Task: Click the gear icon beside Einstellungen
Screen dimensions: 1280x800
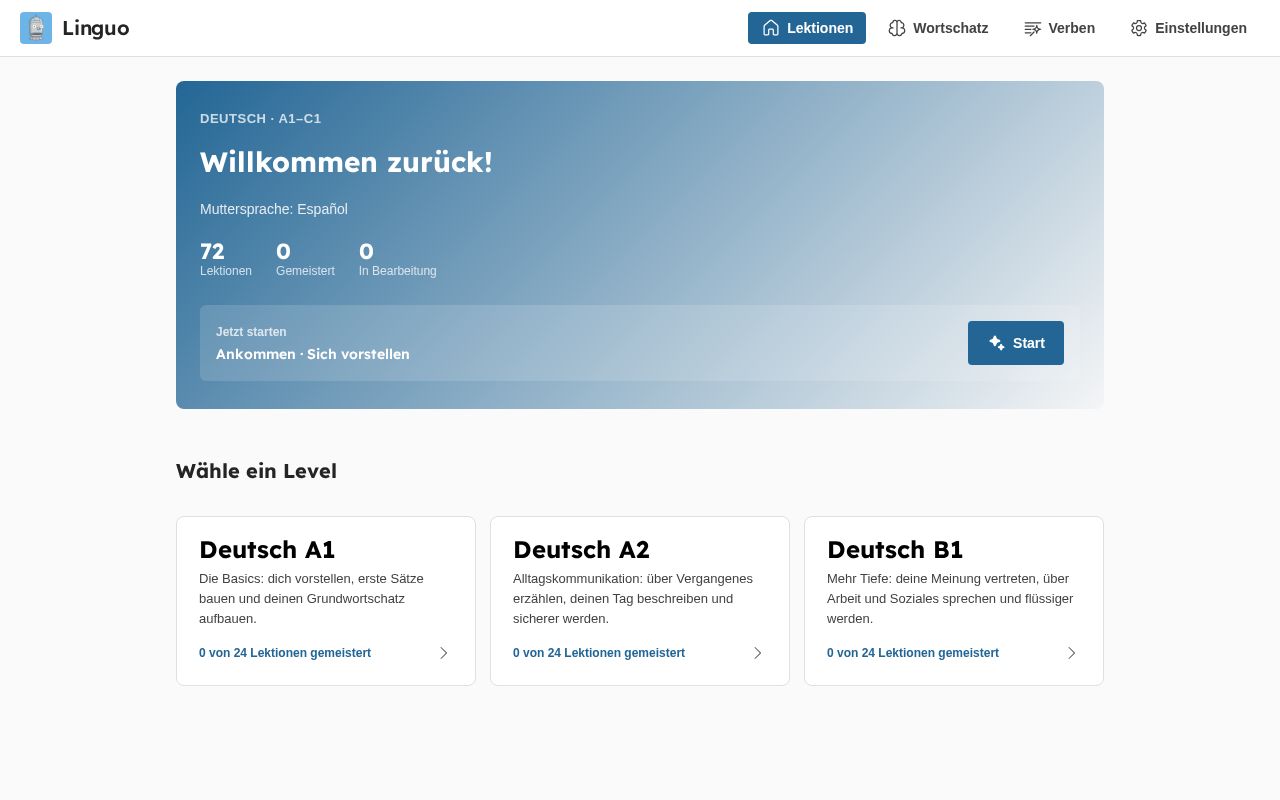Action: pyautogui.click(x=1139, y=28)
